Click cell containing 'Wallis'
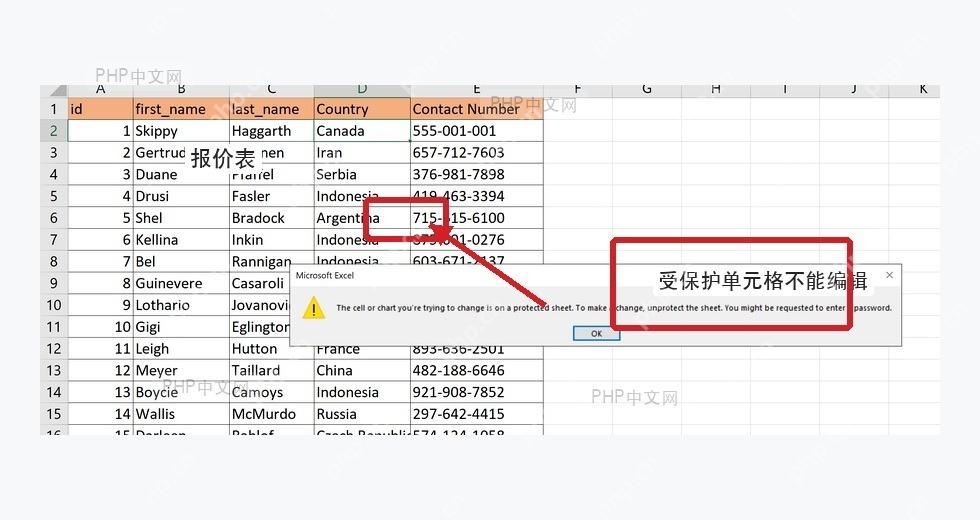The image size is (980, 520). tap(181, 414)
